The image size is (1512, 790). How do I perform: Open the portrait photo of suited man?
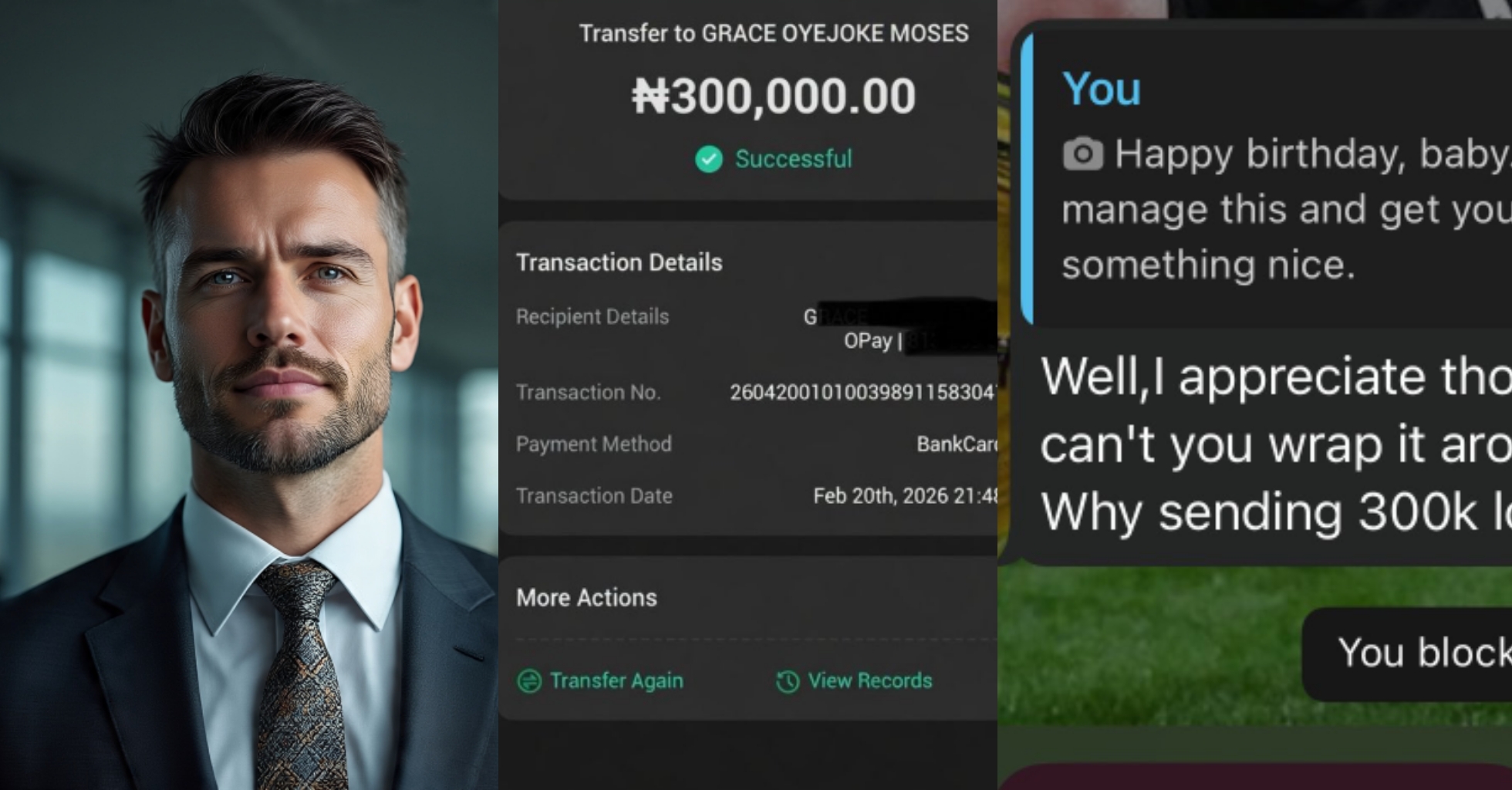248,395
